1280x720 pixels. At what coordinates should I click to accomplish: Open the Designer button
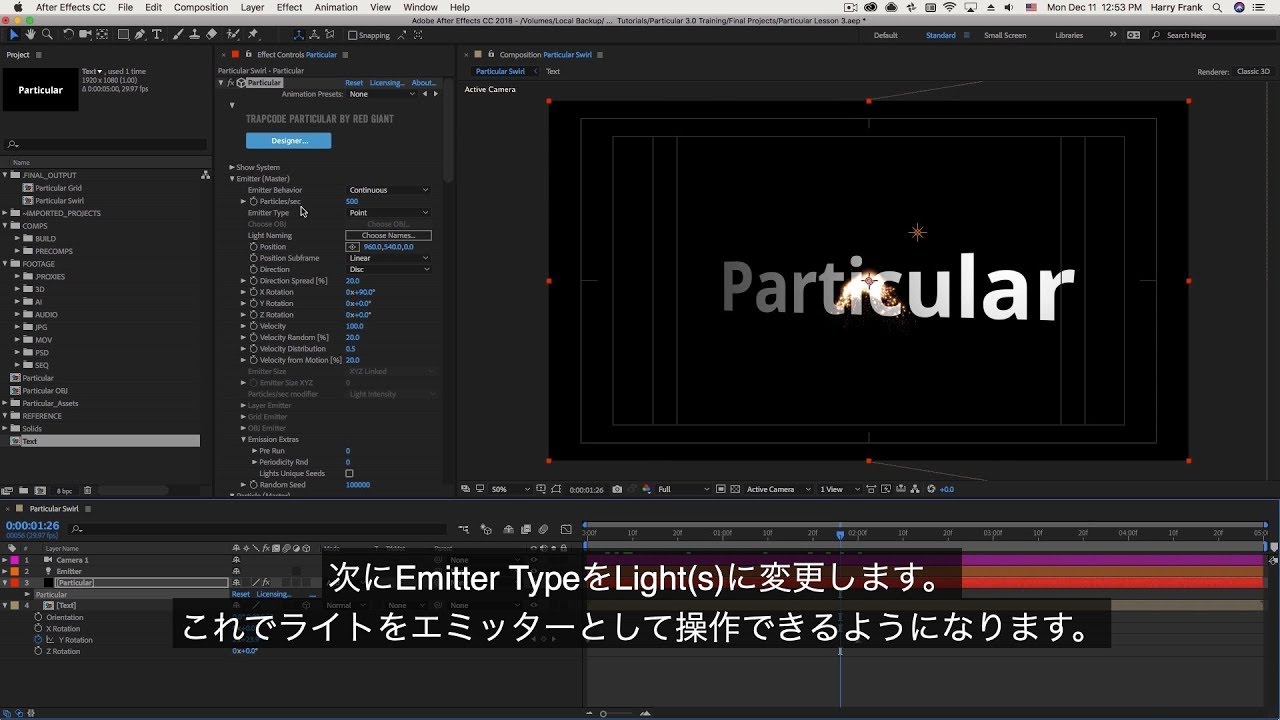tap(288, 141)
